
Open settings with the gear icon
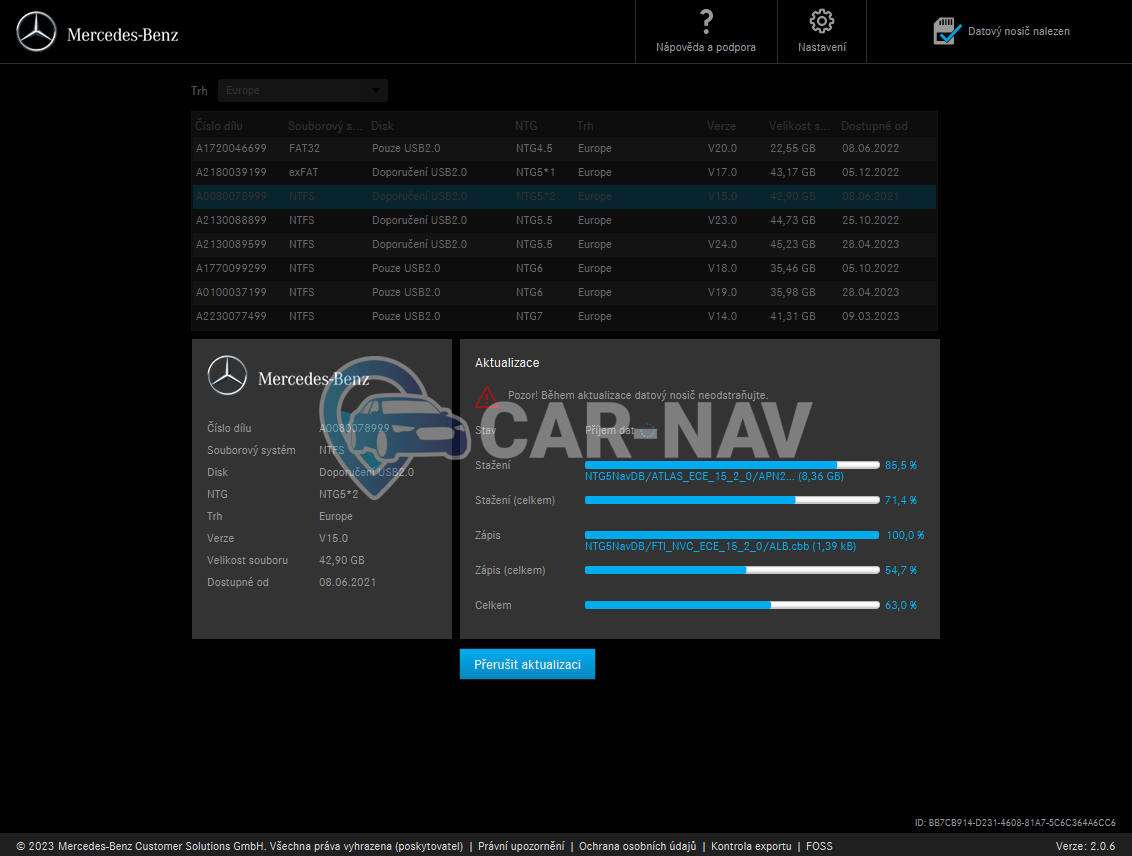(x=822, y=21)
